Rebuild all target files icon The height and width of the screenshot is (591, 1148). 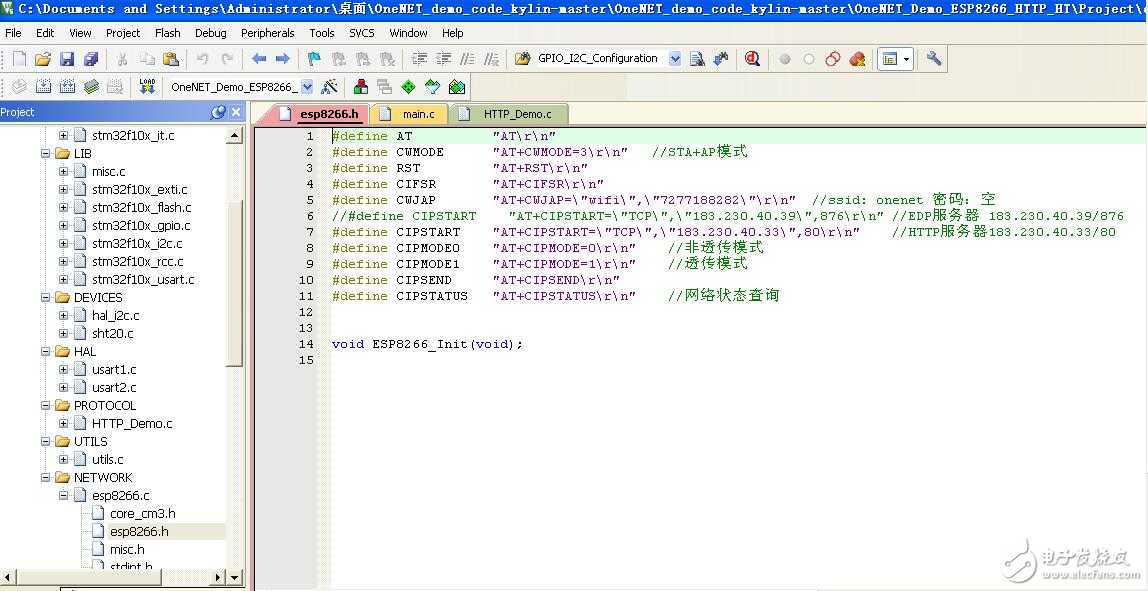[x=67, y=87]
